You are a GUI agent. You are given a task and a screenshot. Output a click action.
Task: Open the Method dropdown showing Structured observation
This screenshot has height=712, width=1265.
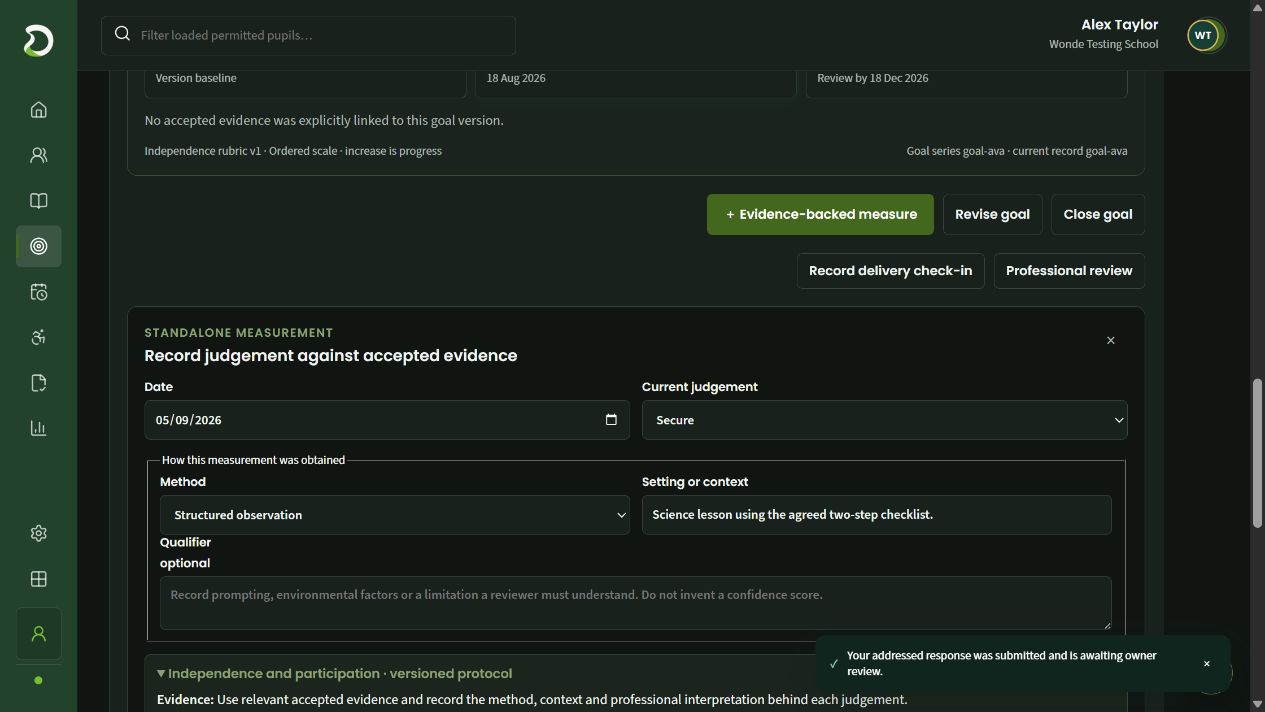click(x=394, y=515)
